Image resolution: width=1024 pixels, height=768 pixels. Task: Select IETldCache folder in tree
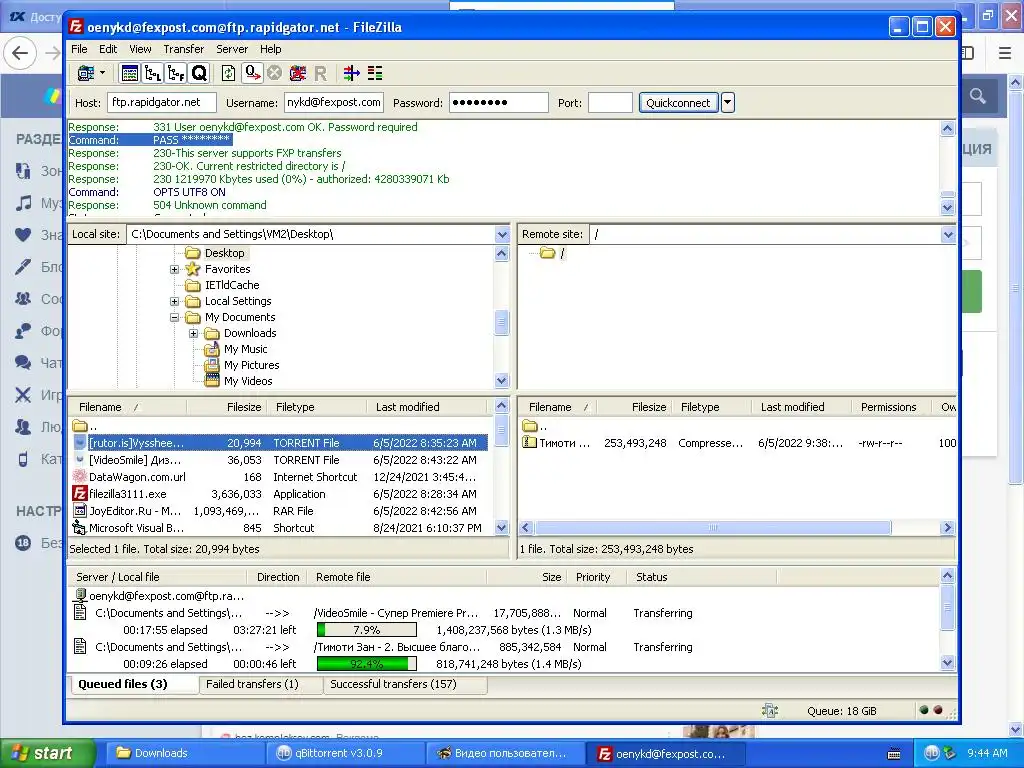[232, 285]
